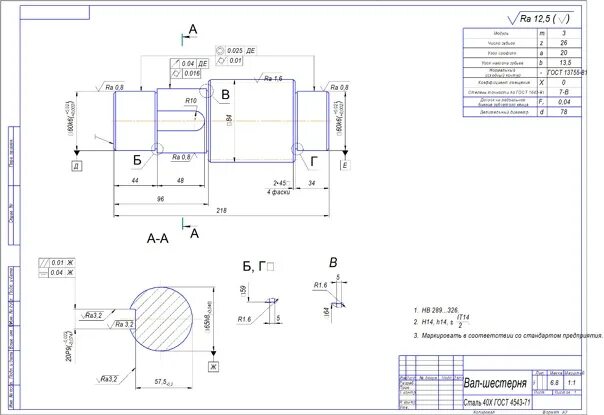Click the Б, Г detail view title
The width and height of the screenshot is (604, 415).
(258, 267)
